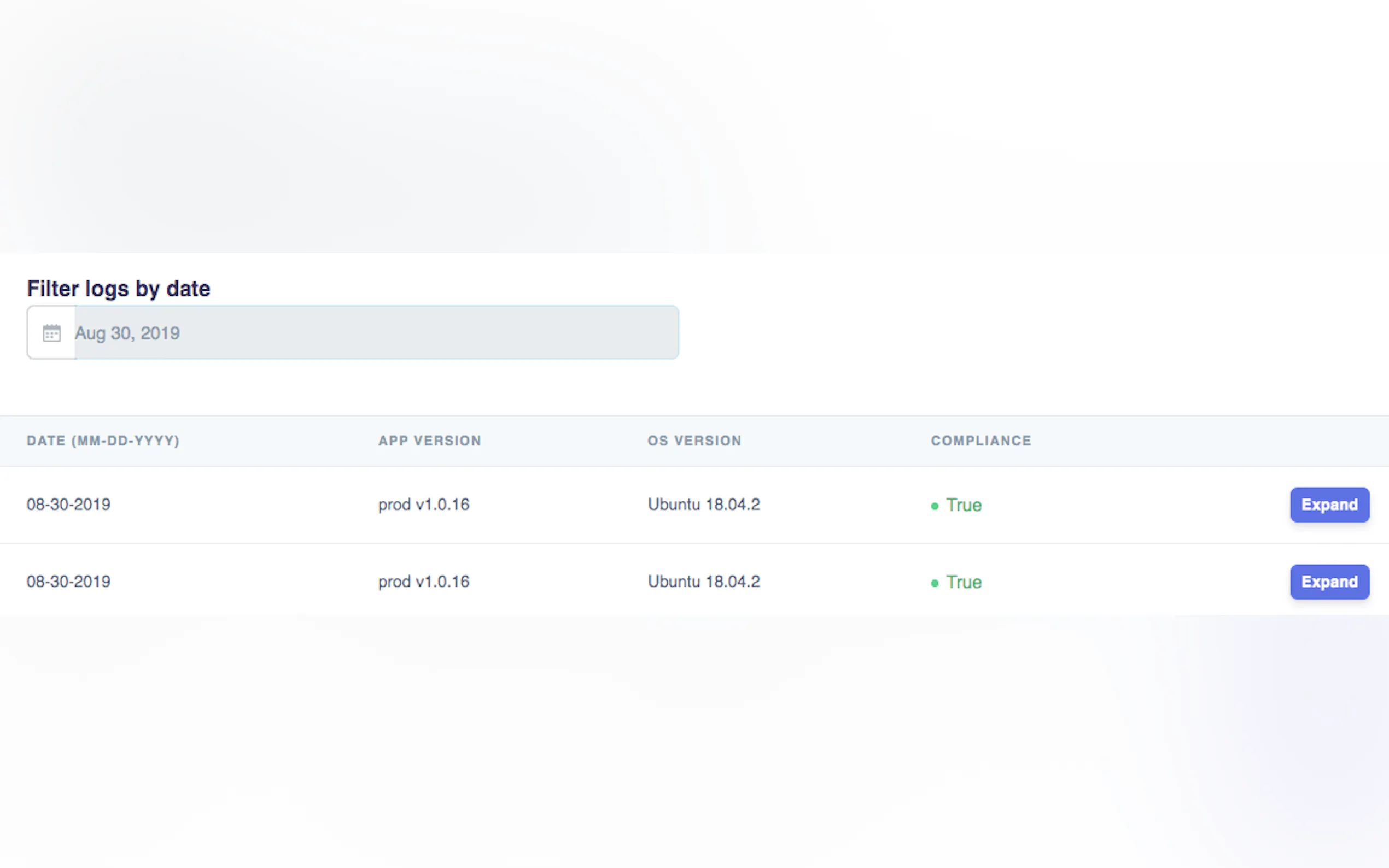
Task: Click the App Version column header
Action: (x=429, y=441)
